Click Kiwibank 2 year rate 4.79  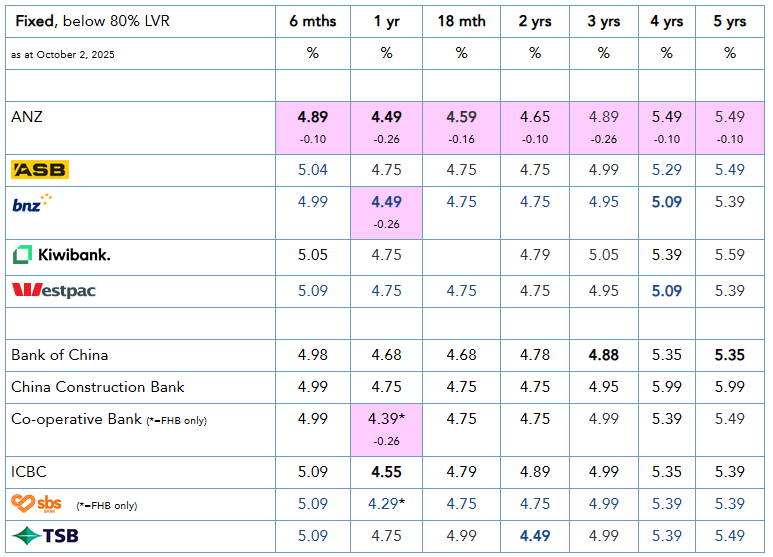535,255
